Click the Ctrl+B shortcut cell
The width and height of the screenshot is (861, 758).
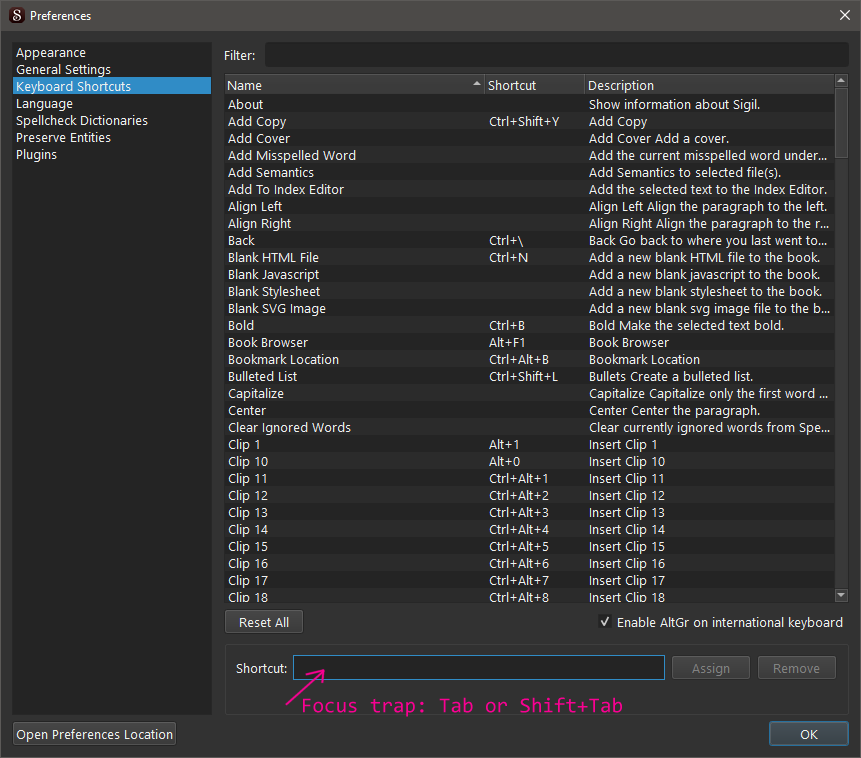(x=534, y=326)
